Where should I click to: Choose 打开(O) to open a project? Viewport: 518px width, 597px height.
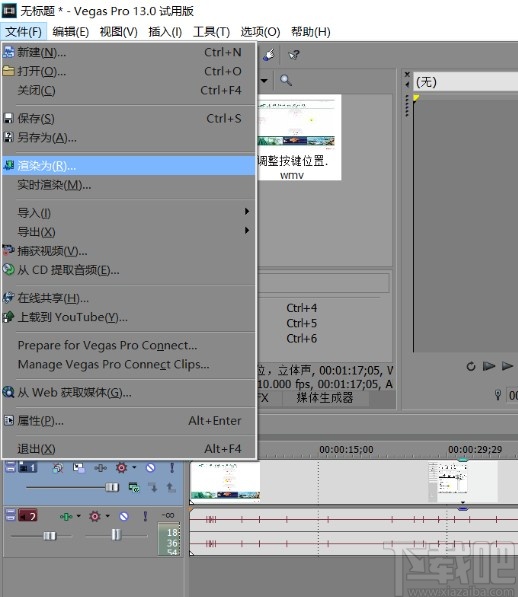pyautogui.click(x=129, y=71)
